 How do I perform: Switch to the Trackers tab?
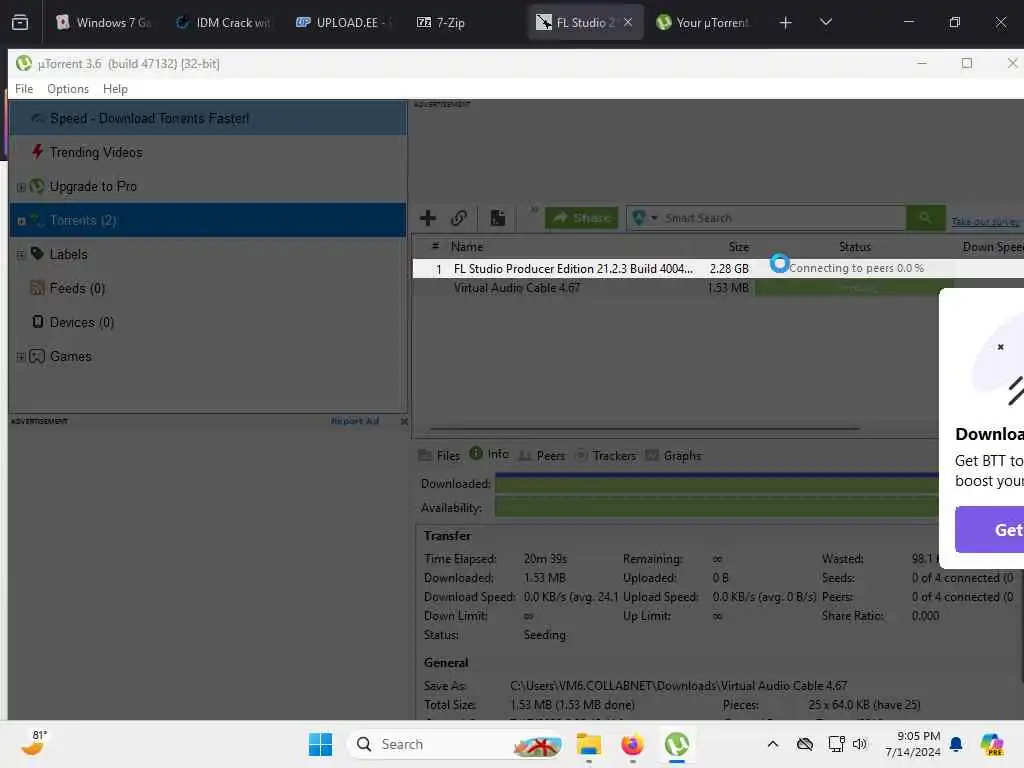(605, 456)
